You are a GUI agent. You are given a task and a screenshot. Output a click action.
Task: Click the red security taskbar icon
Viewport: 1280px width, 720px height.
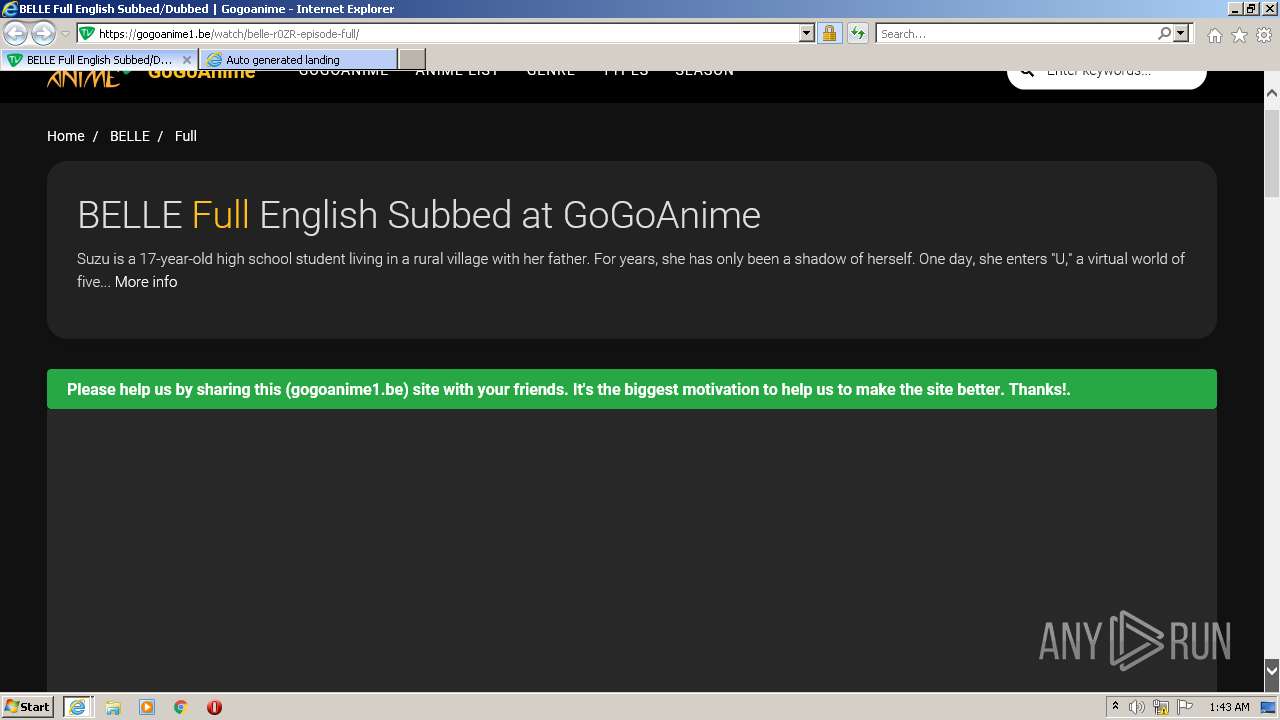click(x=214, y=707)
